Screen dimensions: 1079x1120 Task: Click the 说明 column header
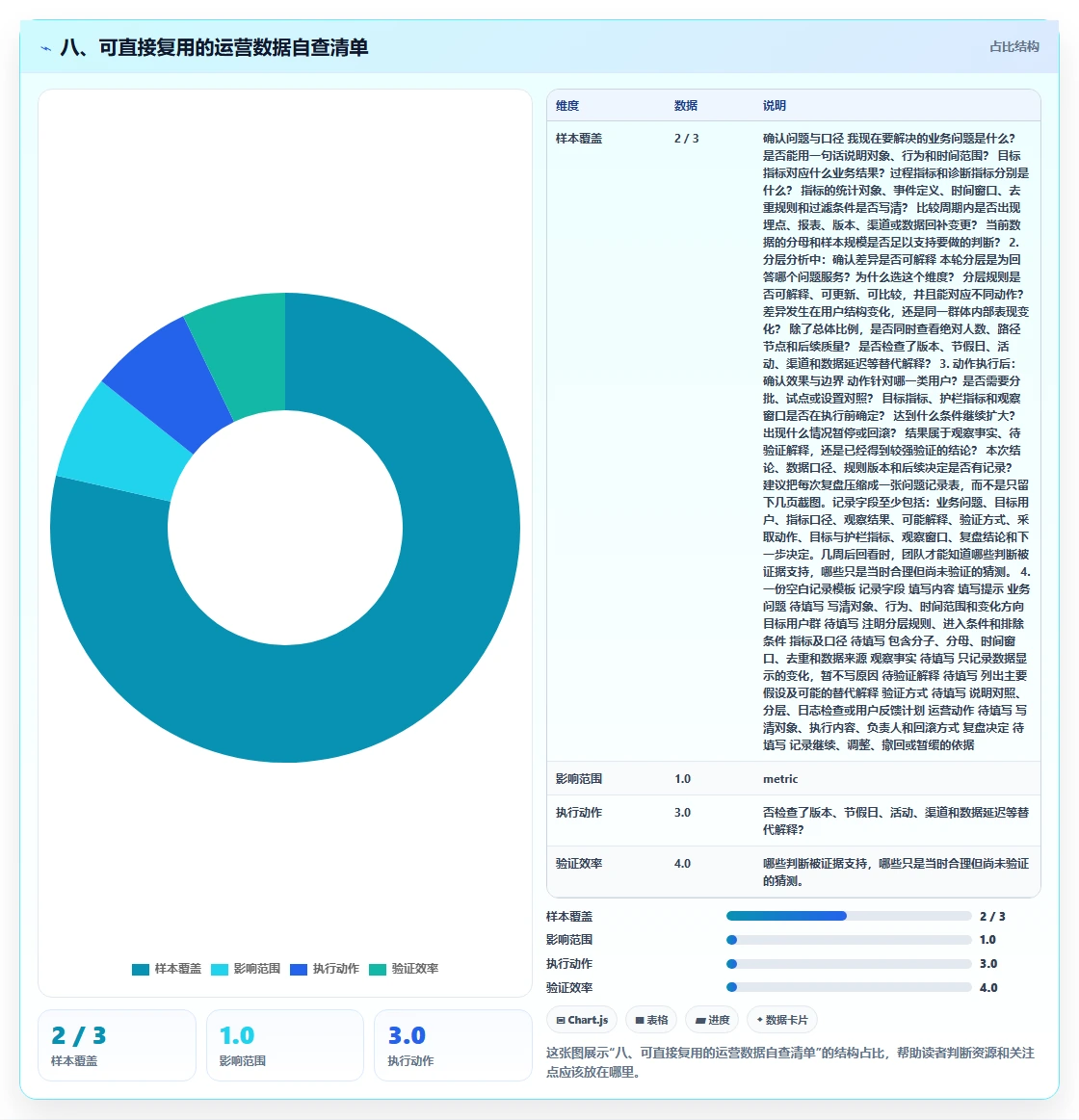[x=775, y=106]
